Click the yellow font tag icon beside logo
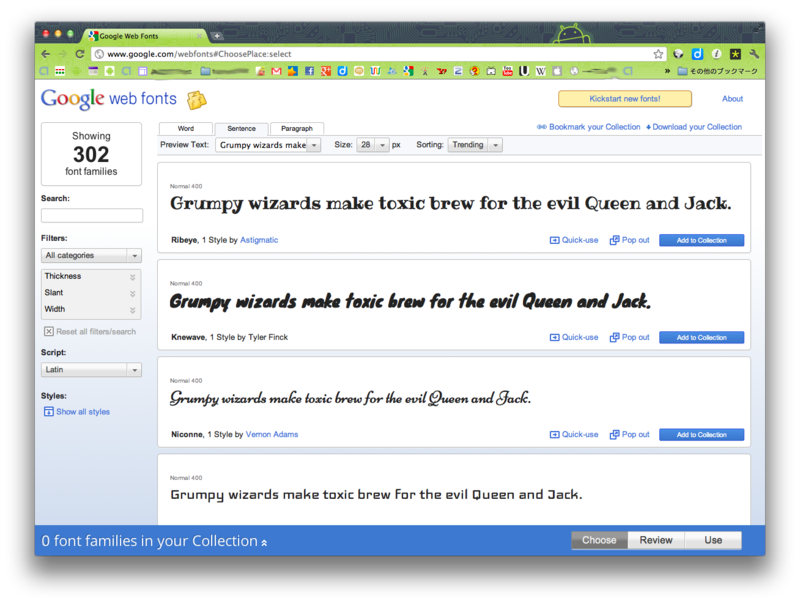800x604 pixels. 196,100
